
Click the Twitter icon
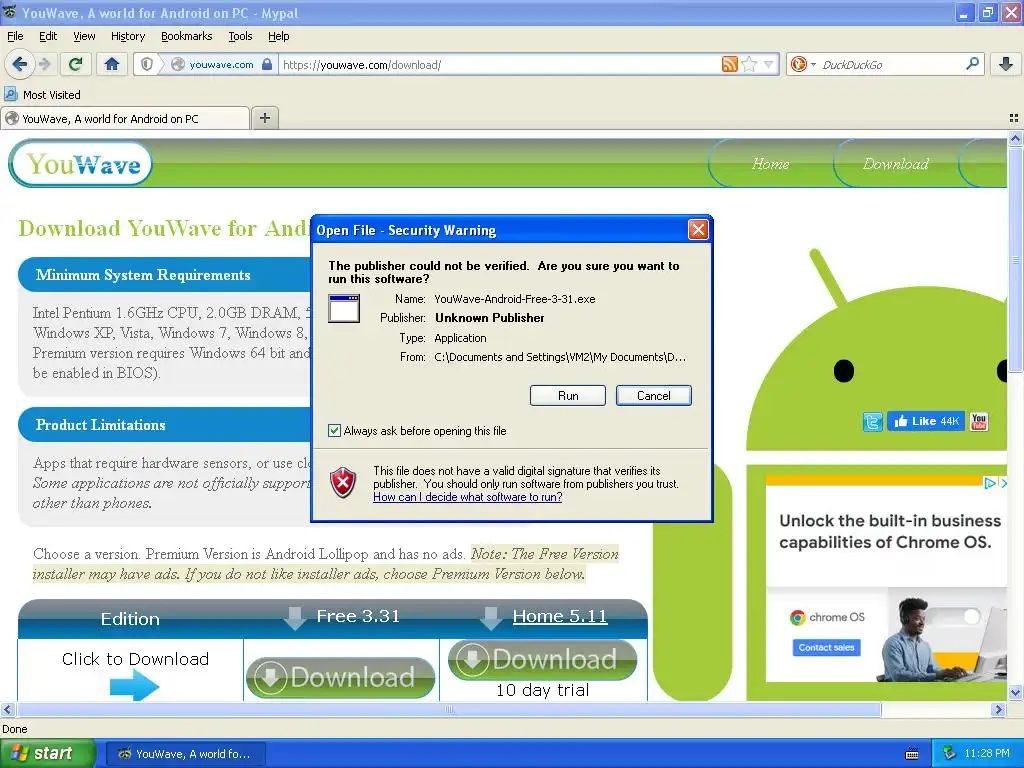872,422
